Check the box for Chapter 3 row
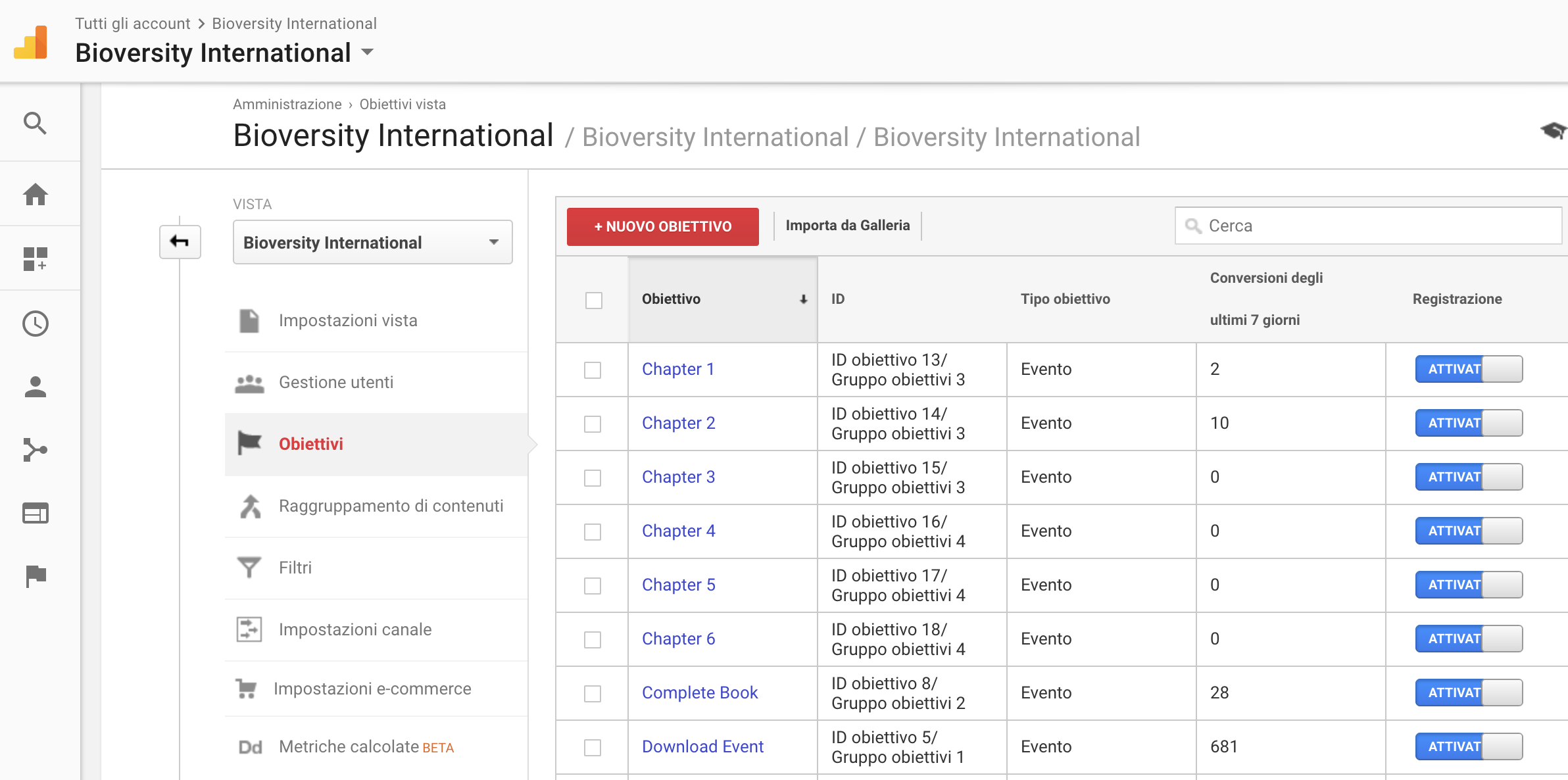 click(x=593, y=477)
